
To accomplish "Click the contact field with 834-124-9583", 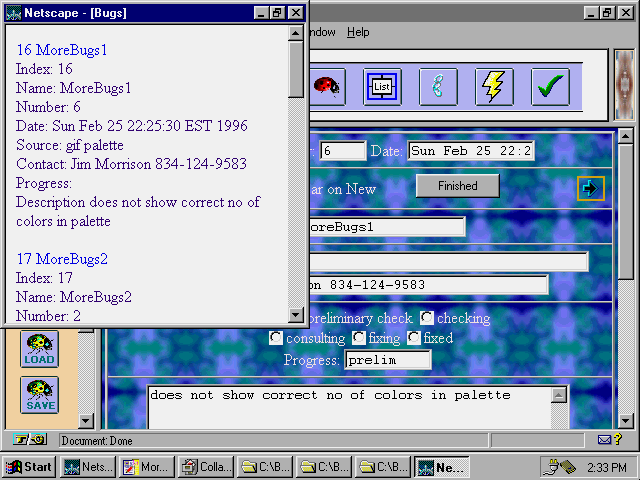I will 429,284.
